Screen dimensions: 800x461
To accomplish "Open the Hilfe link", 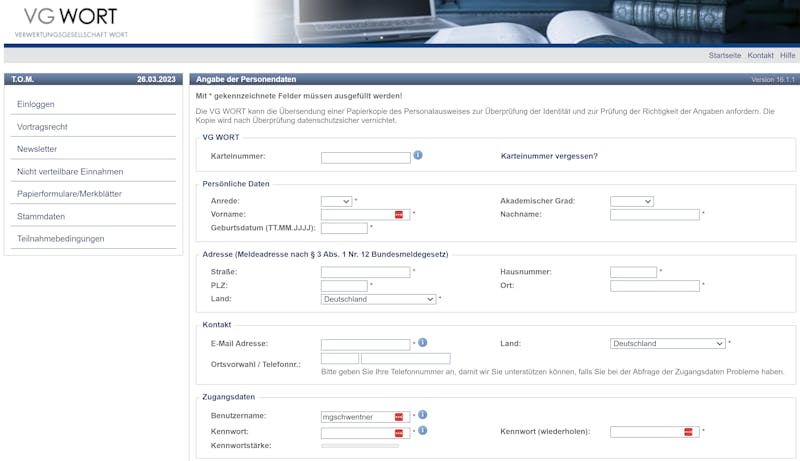I will pyautogui.click(x=787, y=55).
